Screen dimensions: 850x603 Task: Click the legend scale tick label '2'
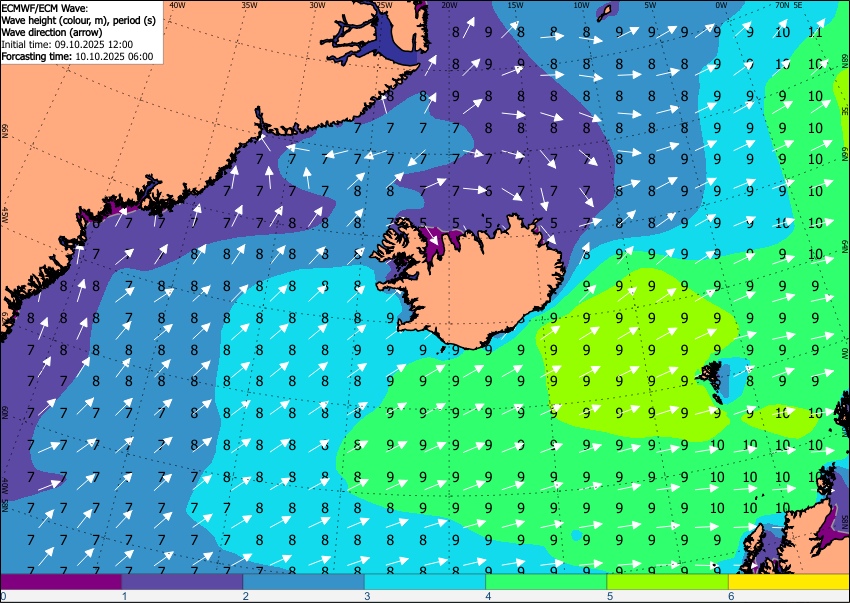pos(246,596)
